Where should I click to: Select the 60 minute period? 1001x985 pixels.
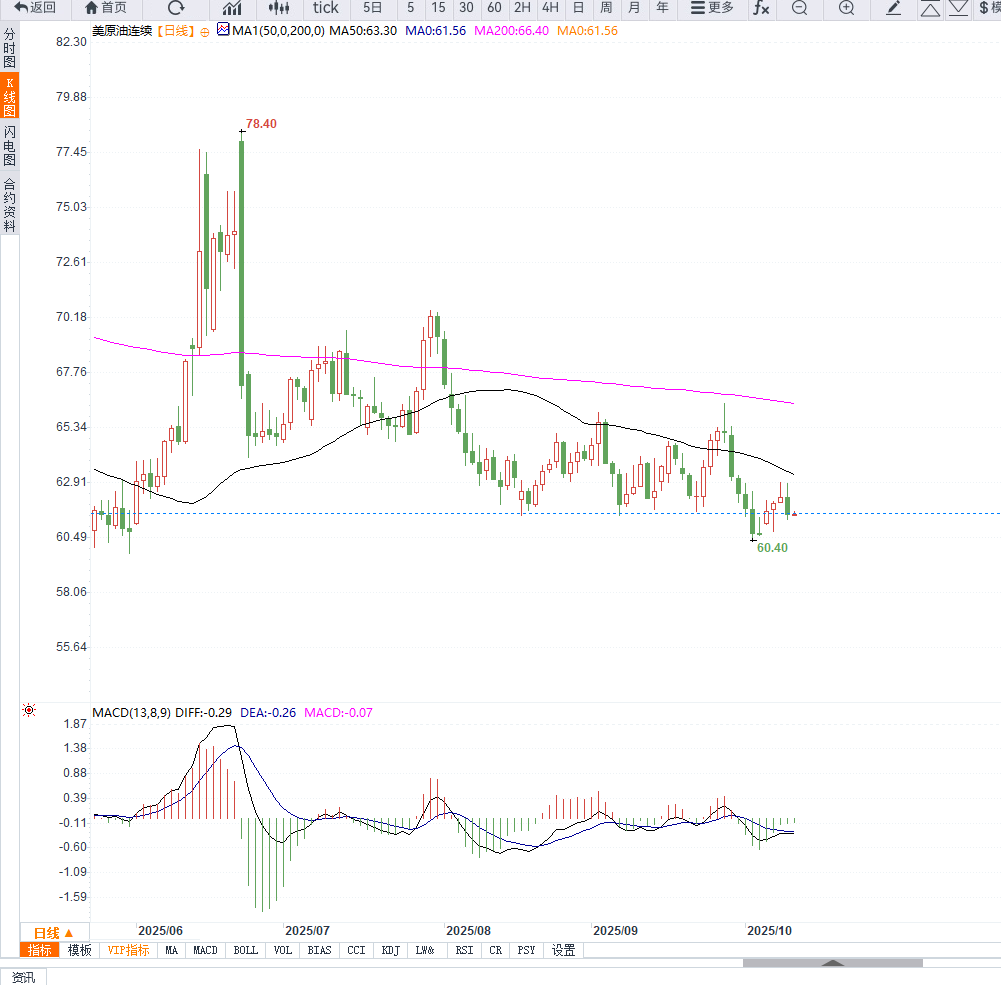(494, 8)
